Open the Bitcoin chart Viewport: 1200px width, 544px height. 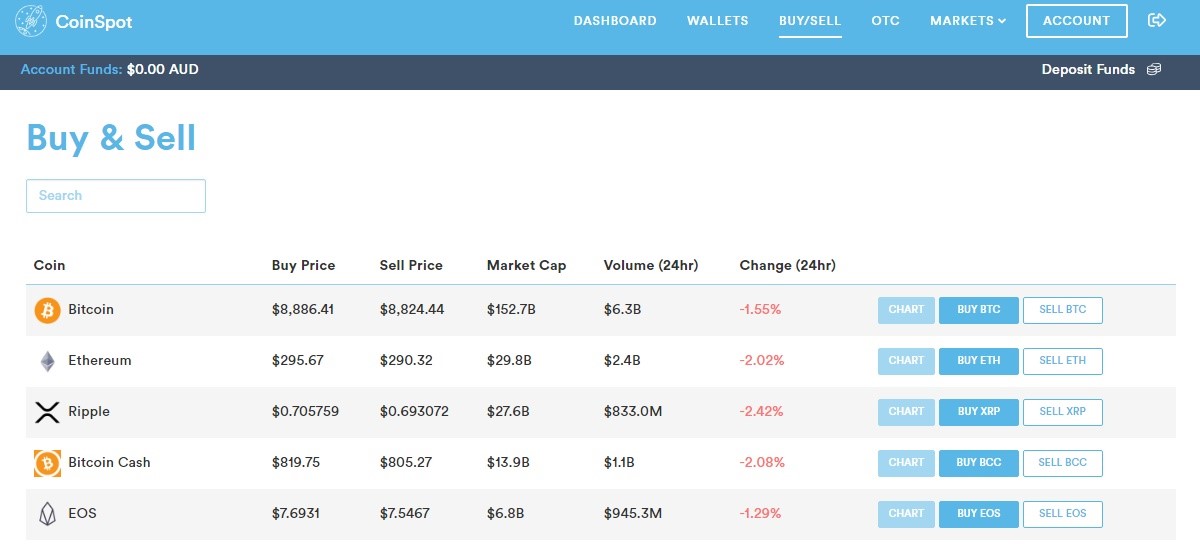[x=906, y=310]
